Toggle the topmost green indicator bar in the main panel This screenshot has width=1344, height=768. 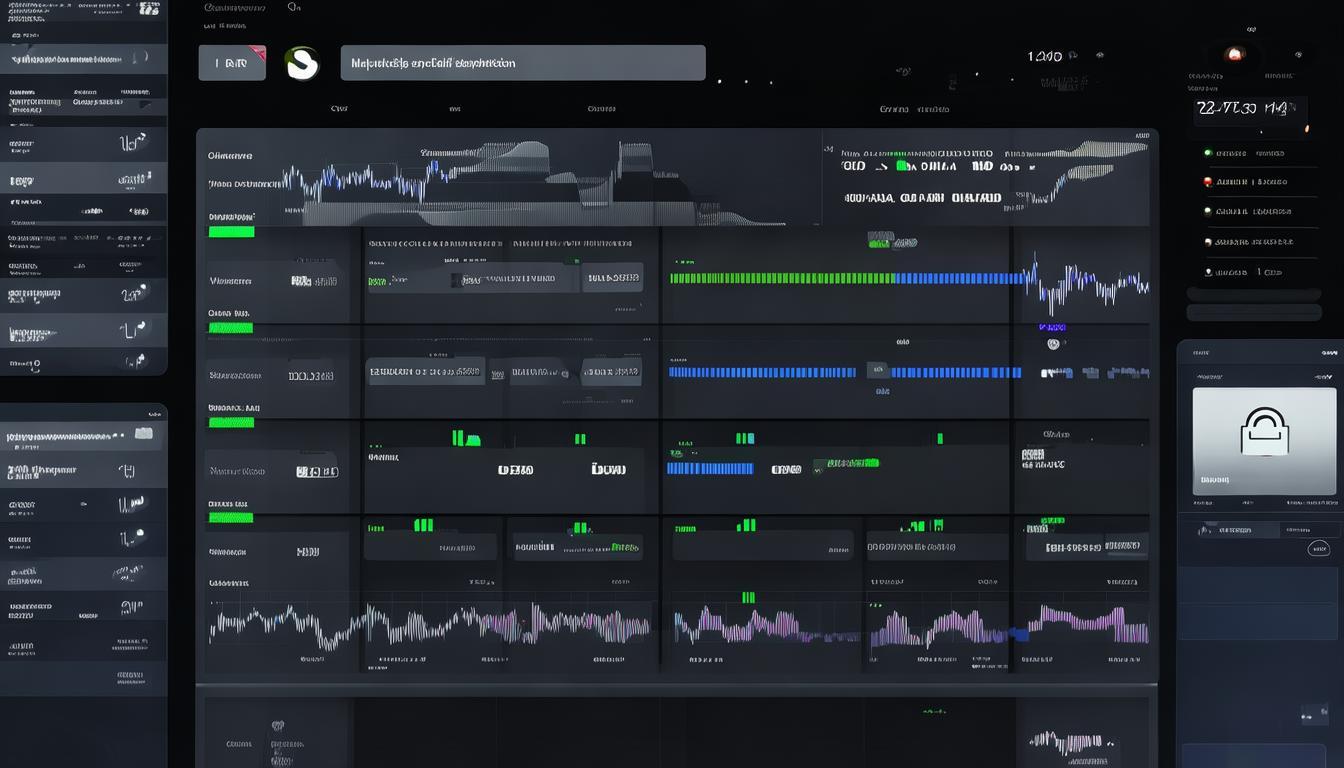pyautogui.click(x=231, y=232)
